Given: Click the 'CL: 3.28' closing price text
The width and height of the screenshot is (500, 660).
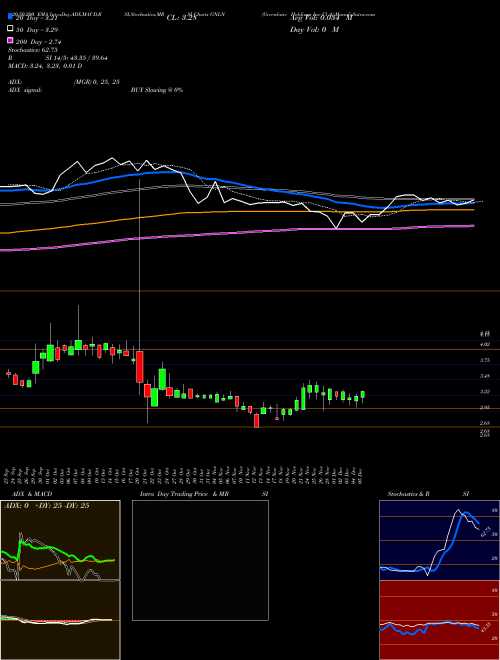Looking at the screenshot, I should pyautogui.click(x=182, y=18).
